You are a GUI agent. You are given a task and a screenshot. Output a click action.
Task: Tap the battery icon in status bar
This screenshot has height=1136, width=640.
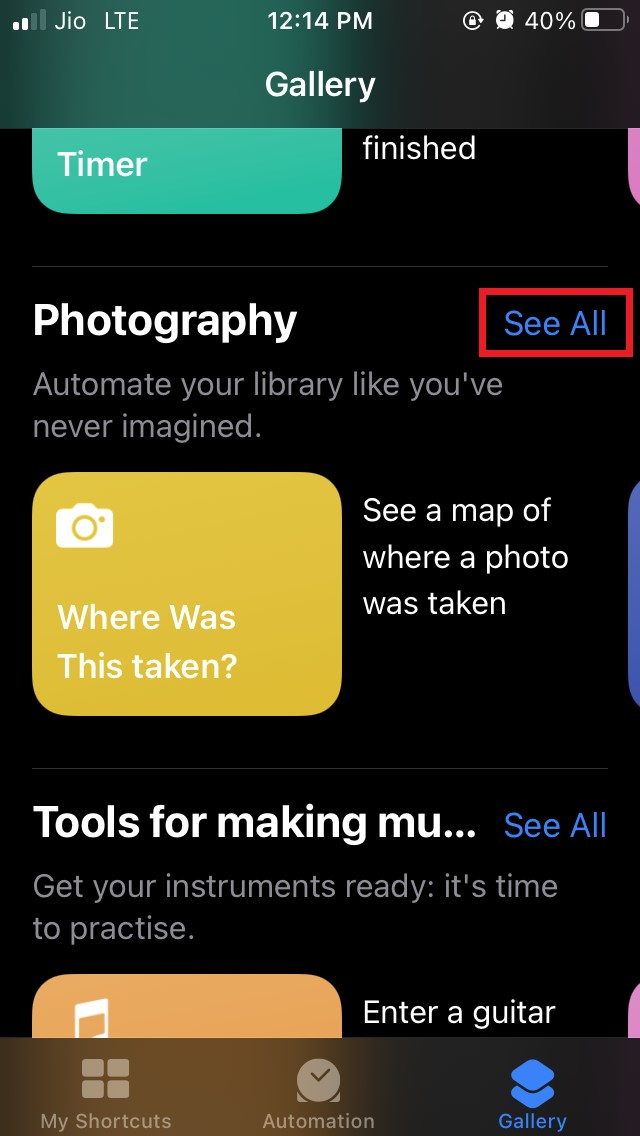pos(605,21)
